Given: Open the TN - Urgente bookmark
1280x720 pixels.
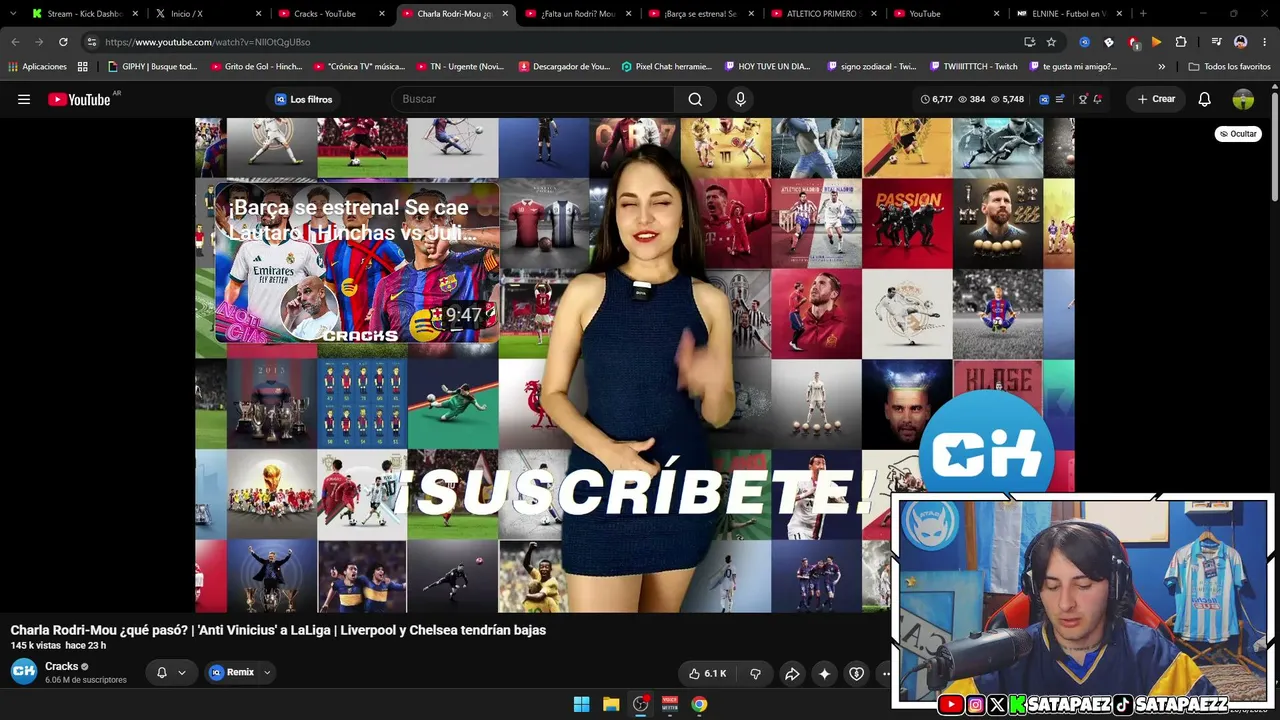Looking at the screenshot, I should (x=461, y=67).
